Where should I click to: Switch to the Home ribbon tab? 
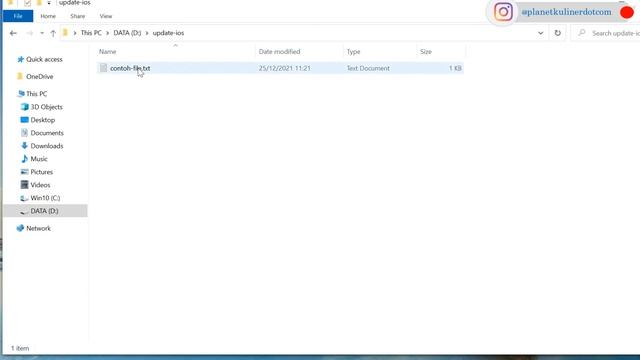[48, 16]
